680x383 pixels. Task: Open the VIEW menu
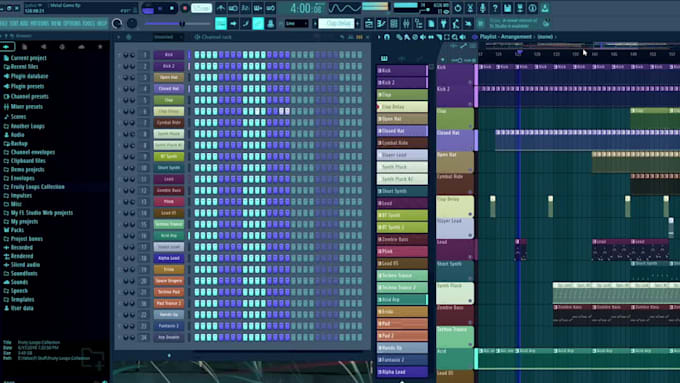coord(57,23)
